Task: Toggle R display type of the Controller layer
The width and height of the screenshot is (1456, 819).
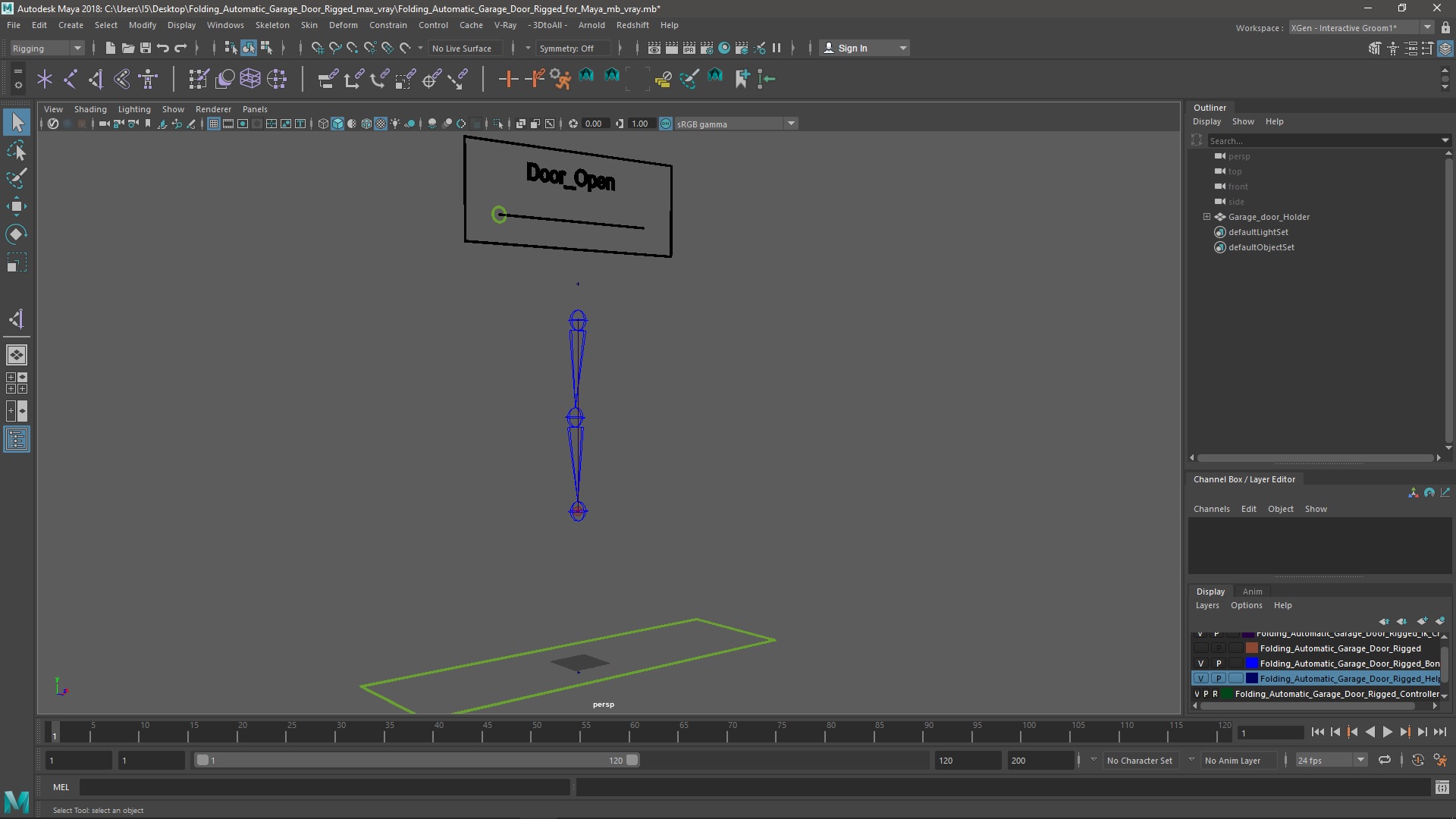Action: pos(1215,694)
